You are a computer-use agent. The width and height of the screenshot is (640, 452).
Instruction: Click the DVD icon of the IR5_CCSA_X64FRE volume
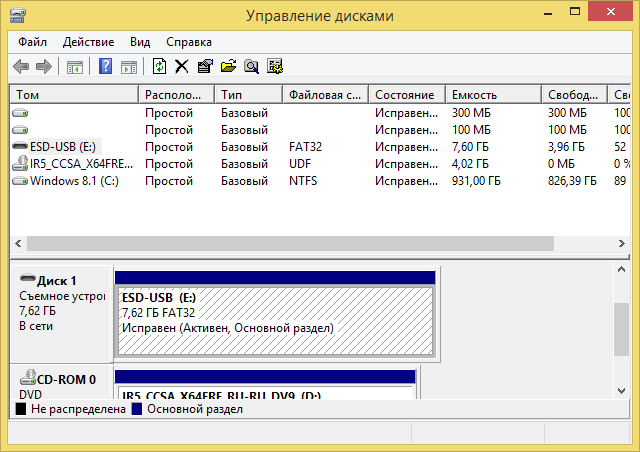pos(20,163)
